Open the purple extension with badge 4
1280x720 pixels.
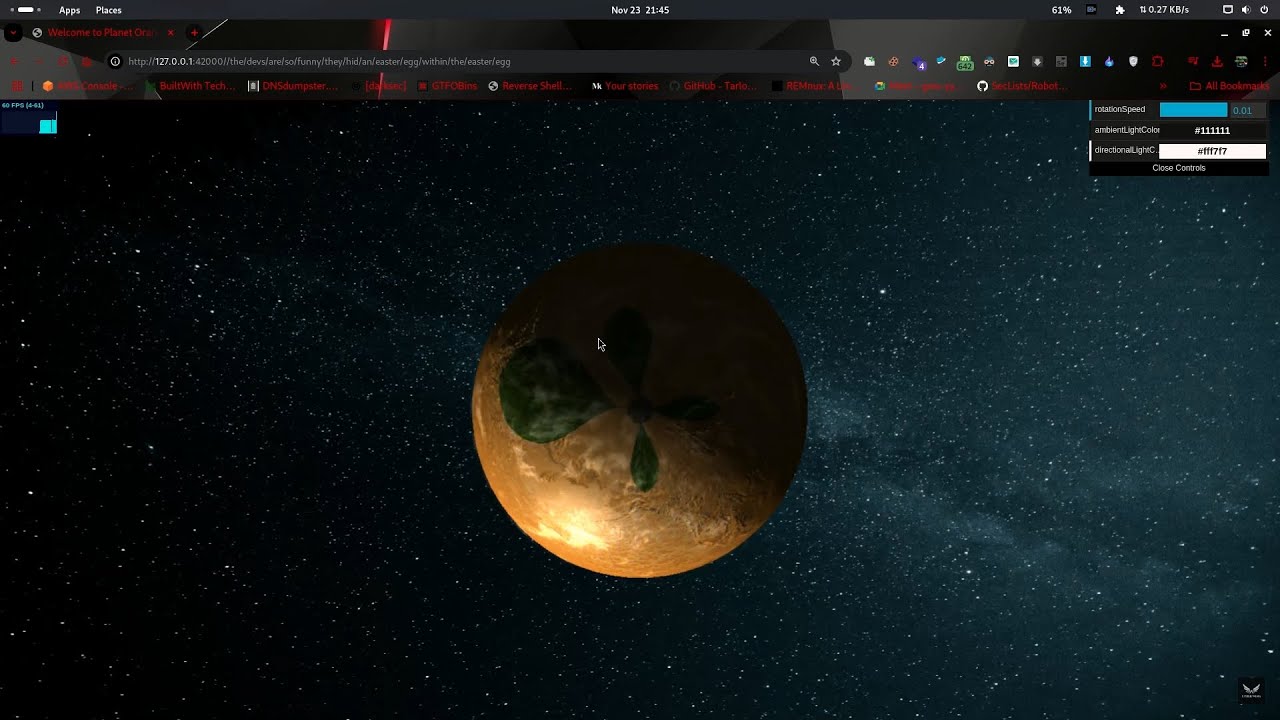point(918,62)
